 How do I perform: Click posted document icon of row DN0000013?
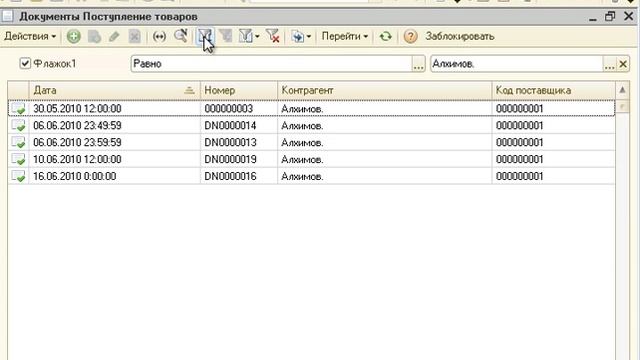pyautogui.click(x=18, y=142)
